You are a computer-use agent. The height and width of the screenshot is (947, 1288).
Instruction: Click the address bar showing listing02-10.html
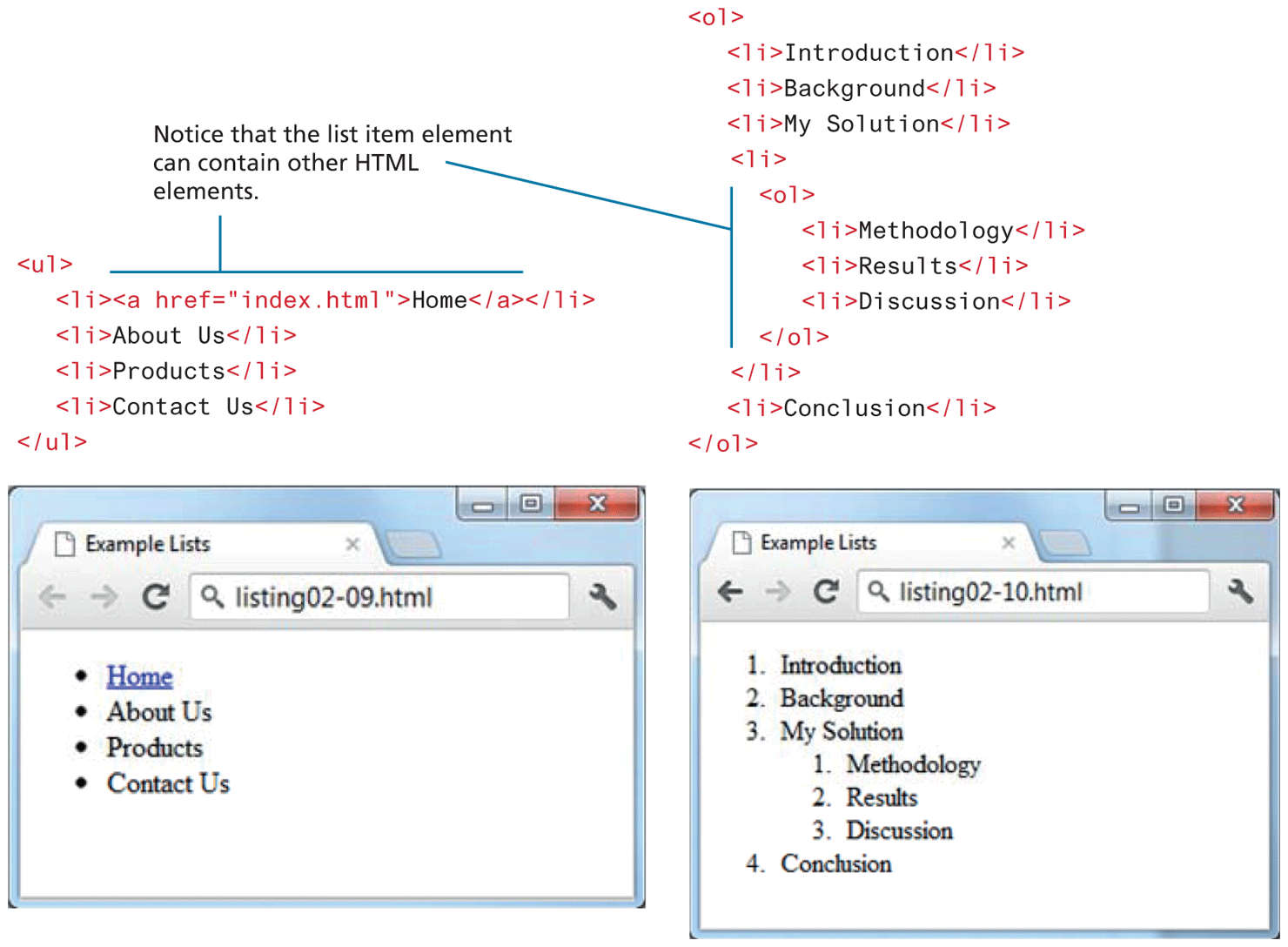click(1036, 592)
